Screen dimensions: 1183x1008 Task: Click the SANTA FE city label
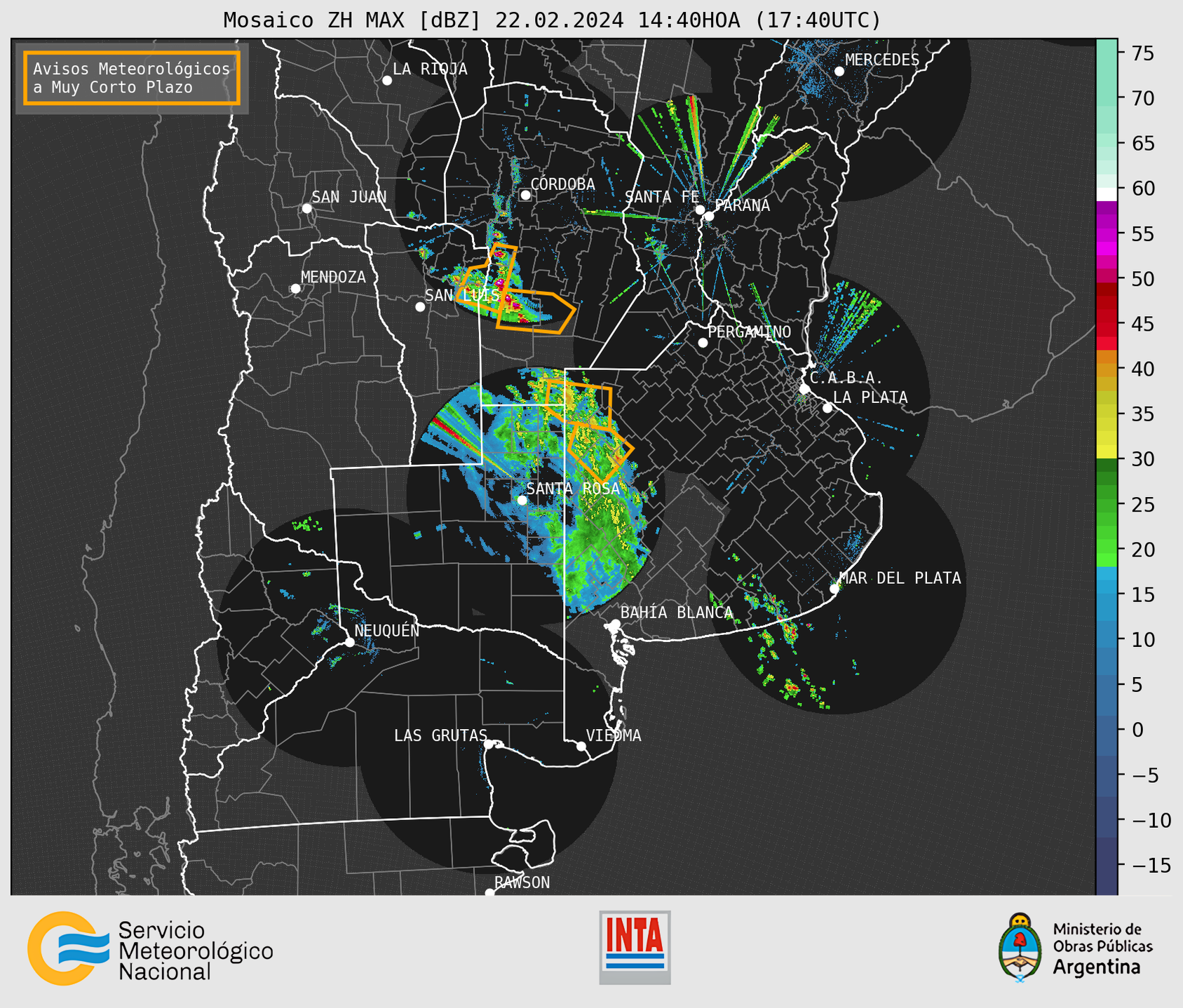pos(661,197)
